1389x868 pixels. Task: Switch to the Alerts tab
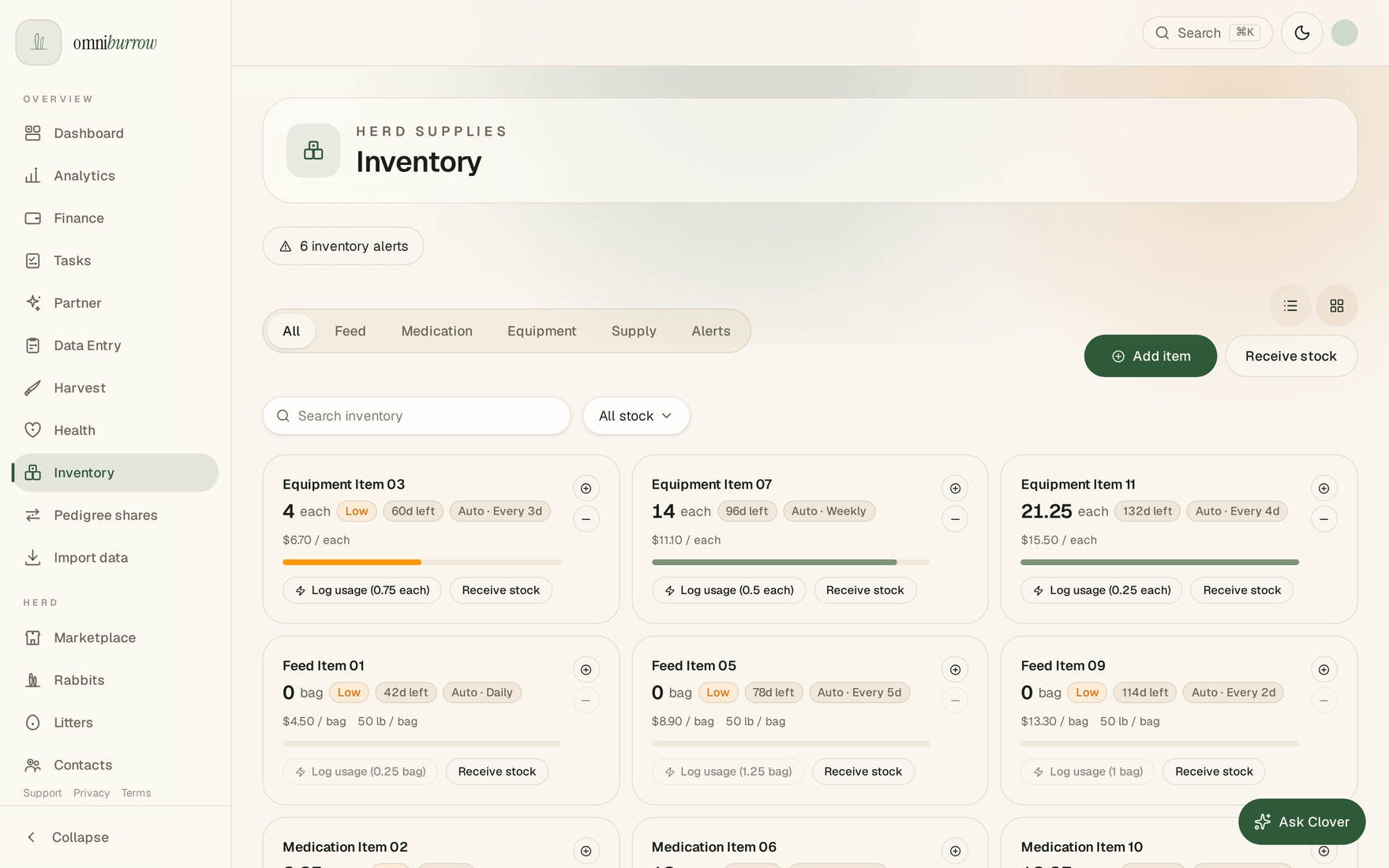click(711, 331)
